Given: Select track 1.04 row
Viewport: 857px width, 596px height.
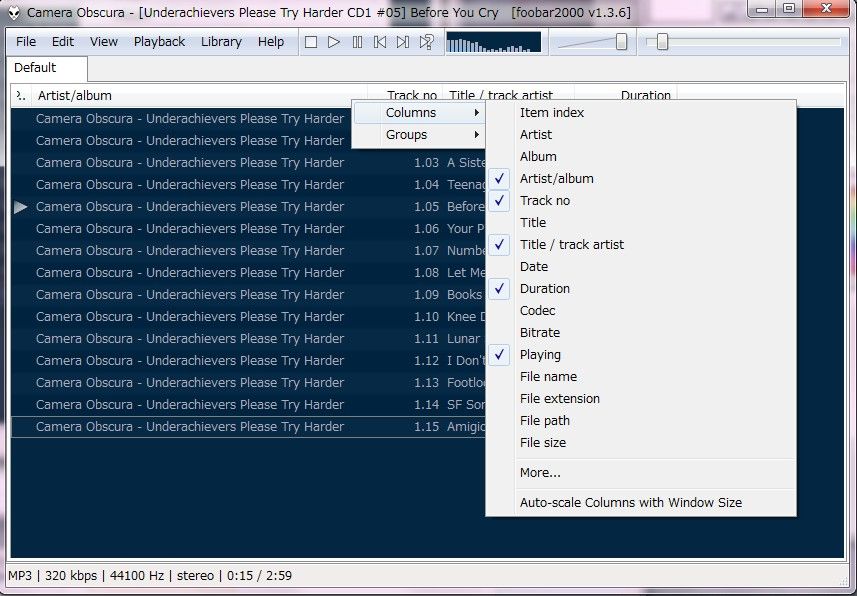Looking at the screenshot, I should click(249, 185).
